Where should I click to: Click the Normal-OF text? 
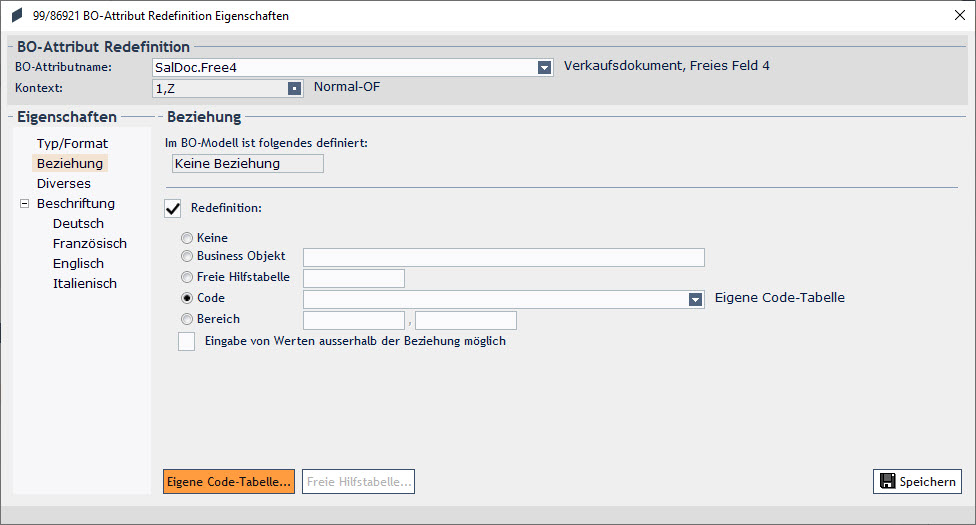(347, 87)
